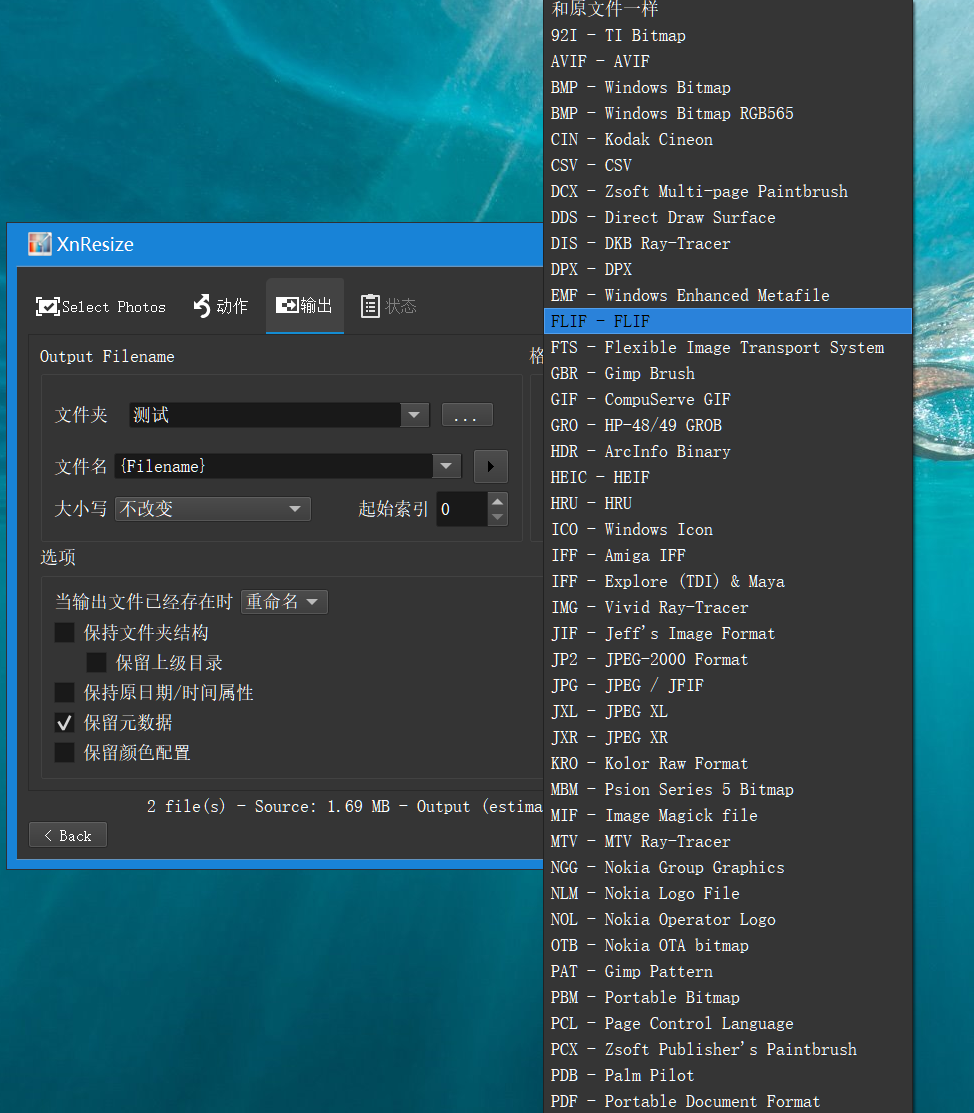Select PCL - Page Control Language
Screen dimensions: 974x1113
(728, 1024)
